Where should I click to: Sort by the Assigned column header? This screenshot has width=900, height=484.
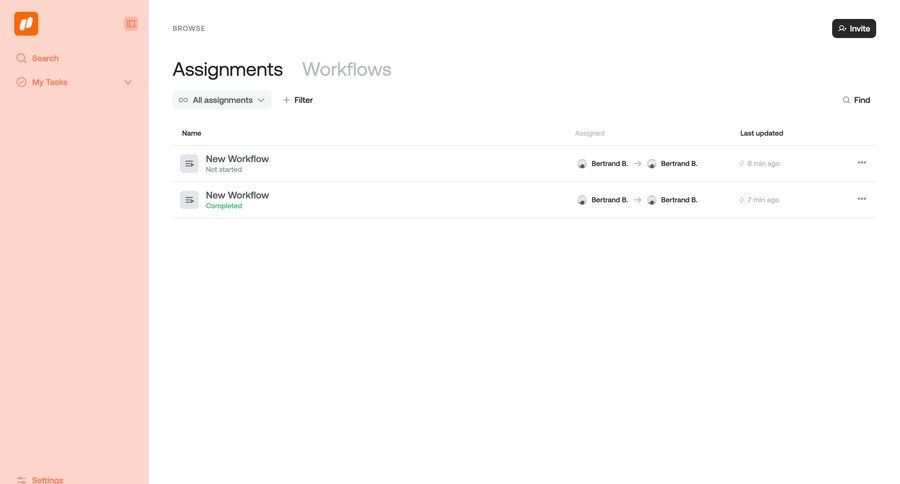pyautogui.click(x=589, y=133)
